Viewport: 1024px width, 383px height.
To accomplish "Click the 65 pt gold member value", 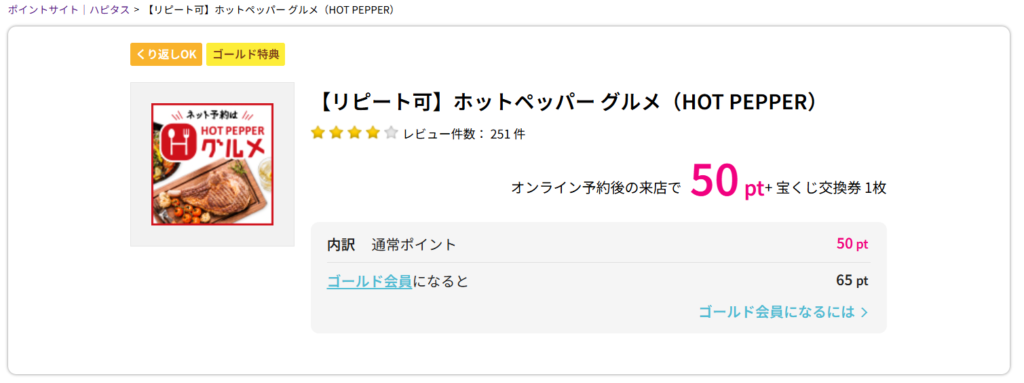I will point(852,281).
